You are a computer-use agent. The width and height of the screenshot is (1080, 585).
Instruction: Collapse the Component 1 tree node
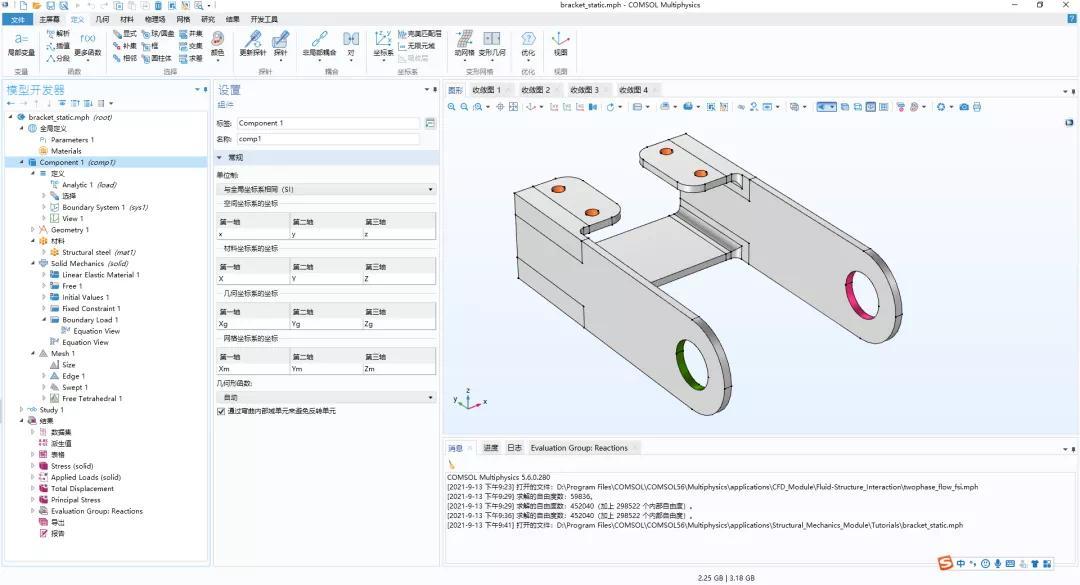pos(21,163)
